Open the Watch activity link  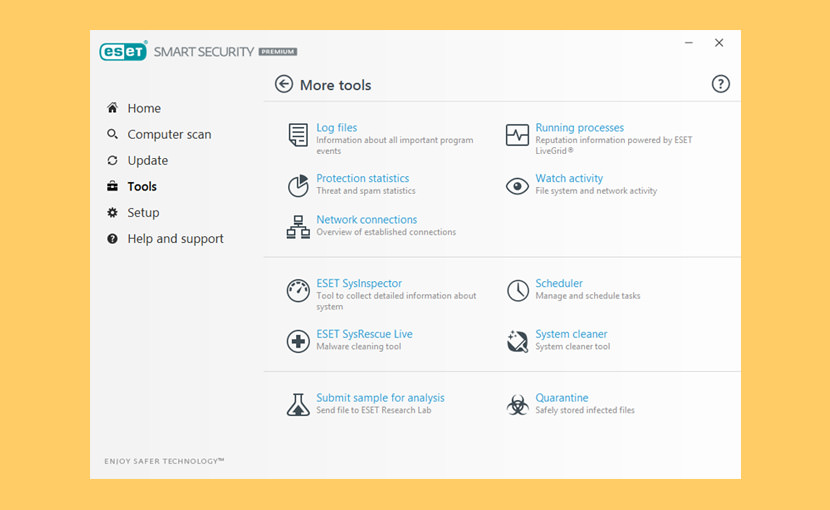[569, 178]
